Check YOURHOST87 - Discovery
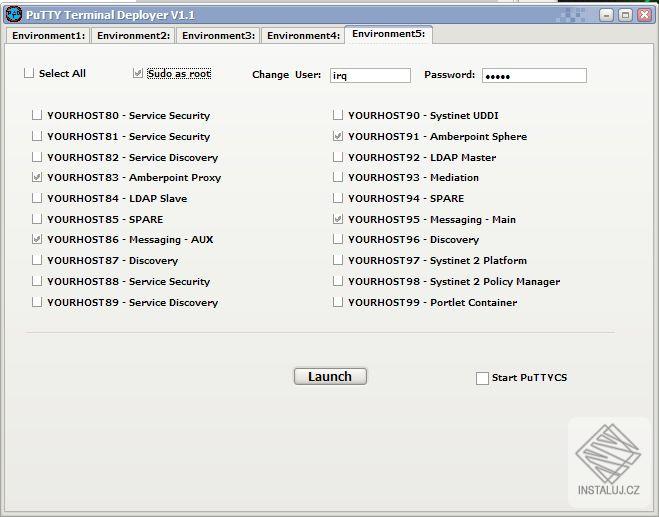659x517 pixels. (x=37, y=260)
